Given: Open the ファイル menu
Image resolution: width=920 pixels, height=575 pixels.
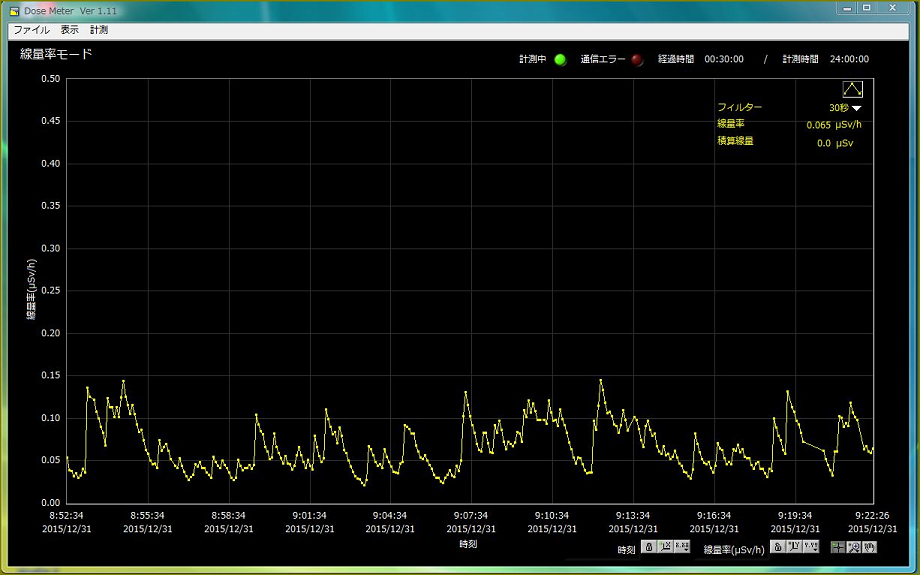Looking at the screenshot, I should [x=30, y=30].
